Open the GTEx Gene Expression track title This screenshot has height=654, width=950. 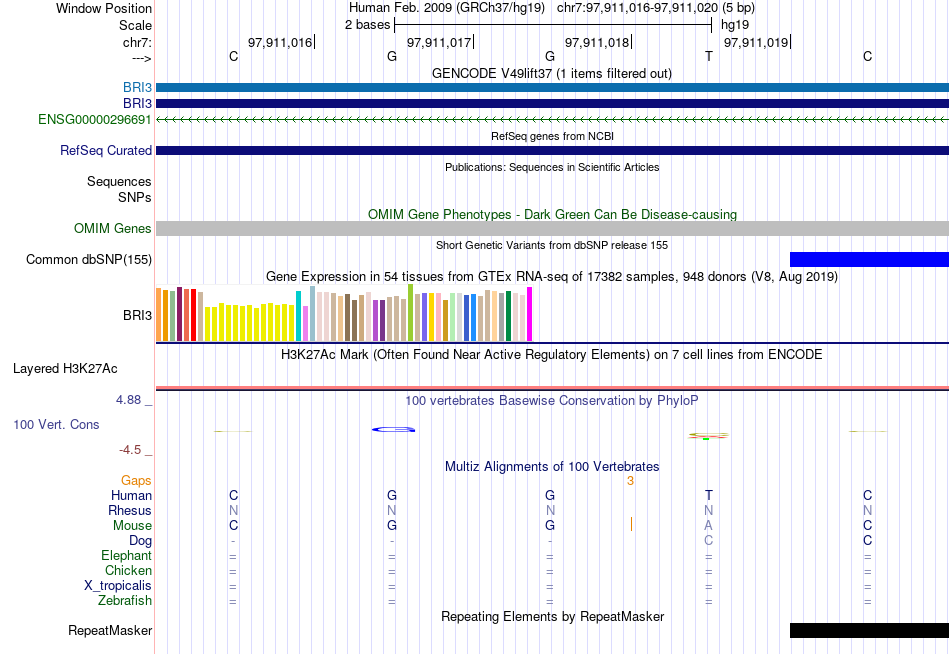552,277
